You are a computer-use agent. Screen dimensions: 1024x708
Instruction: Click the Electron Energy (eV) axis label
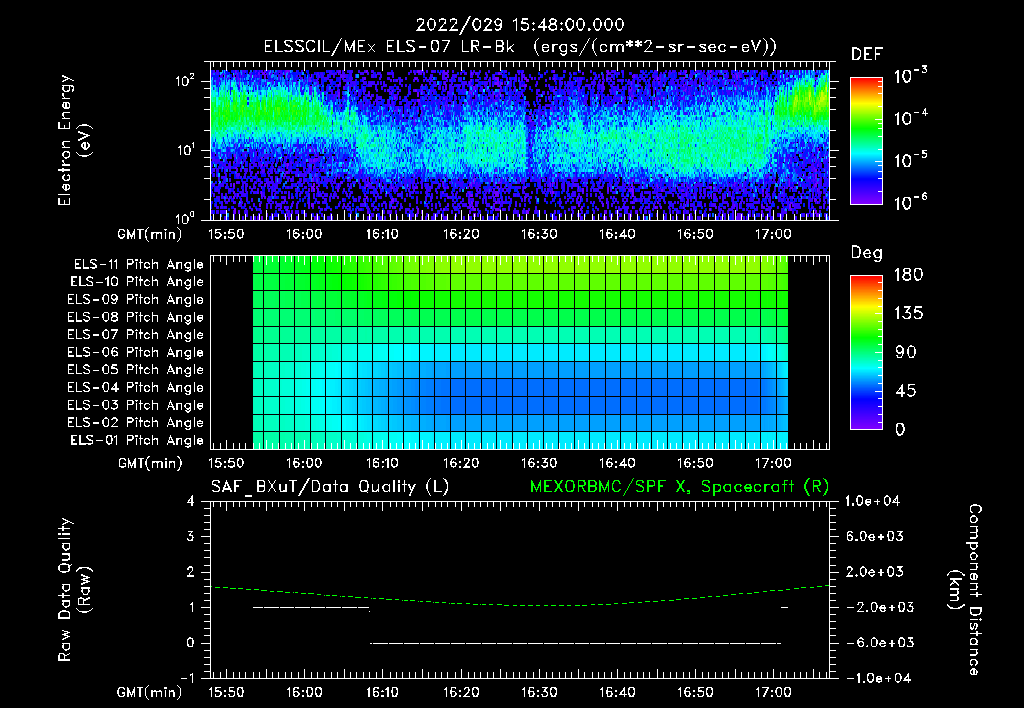(x=74, y=140)
